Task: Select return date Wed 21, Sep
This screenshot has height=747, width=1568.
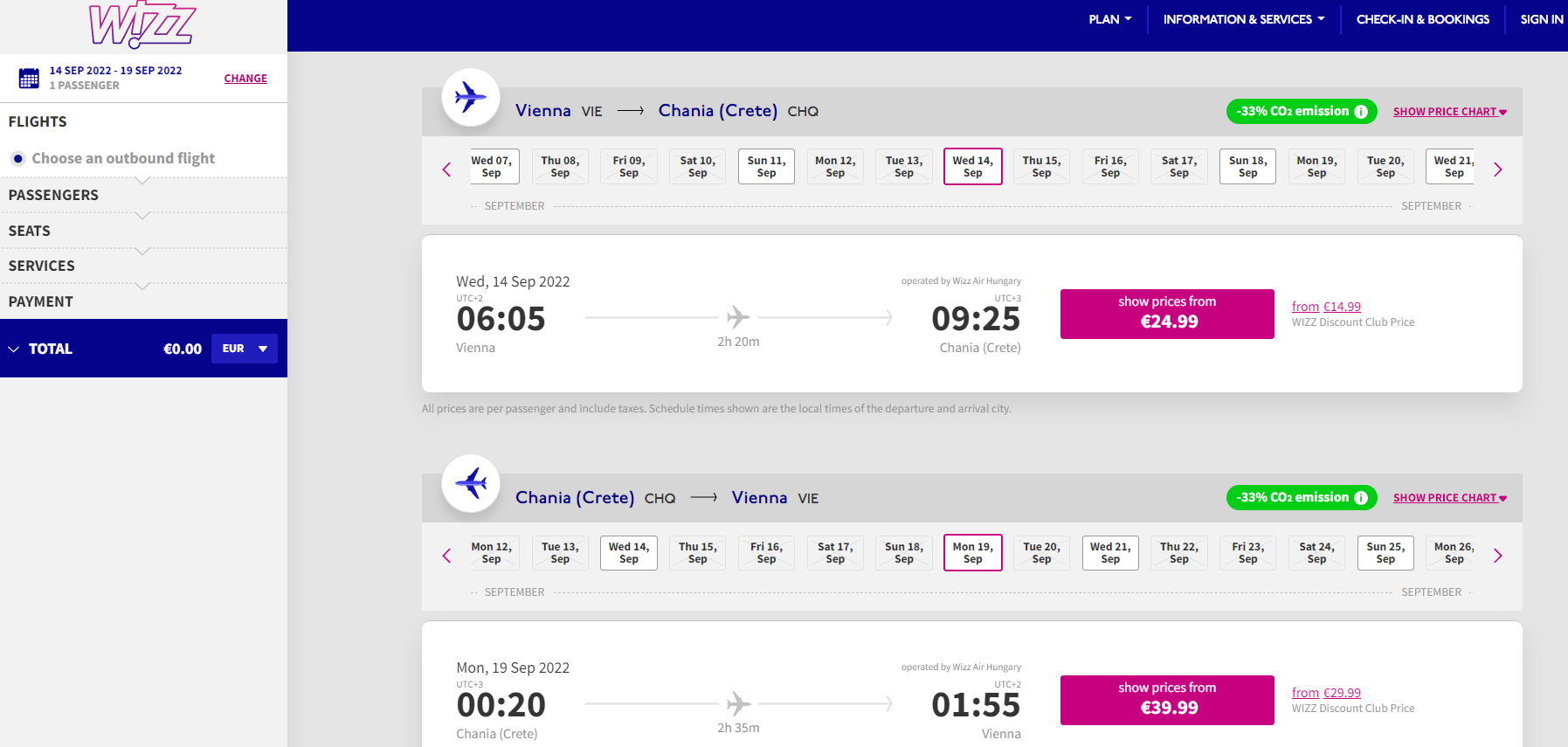Action: [x=1110, y=553]
